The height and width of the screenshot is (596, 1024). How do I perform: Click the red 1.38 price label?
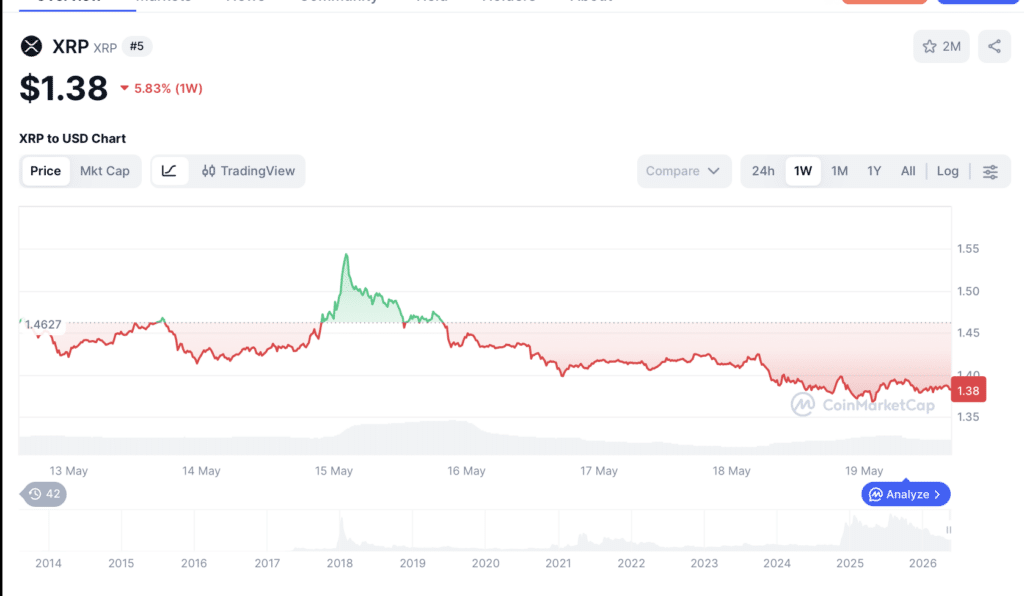(x=968, y=390)
